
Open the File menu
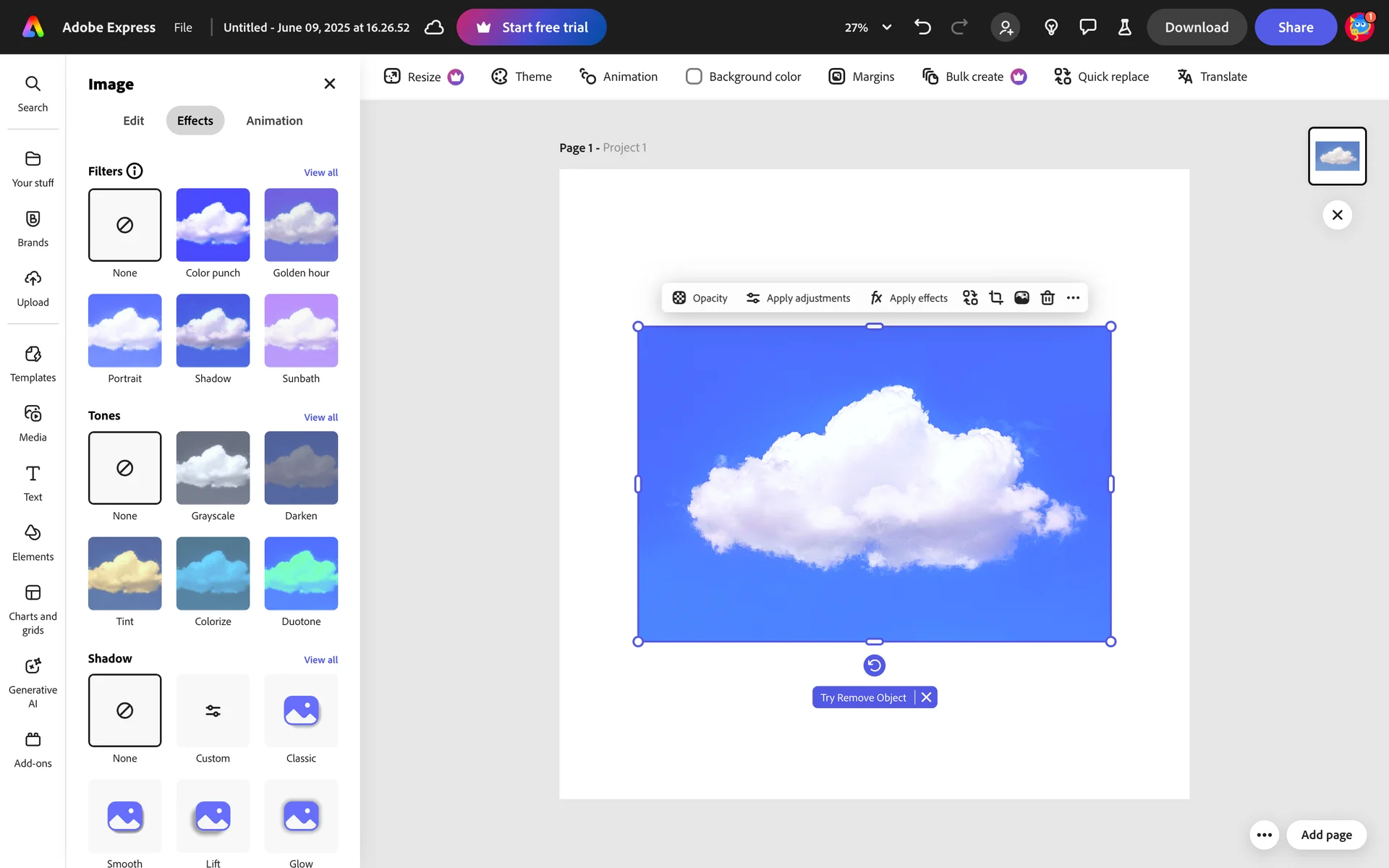(x=183, y=27)
